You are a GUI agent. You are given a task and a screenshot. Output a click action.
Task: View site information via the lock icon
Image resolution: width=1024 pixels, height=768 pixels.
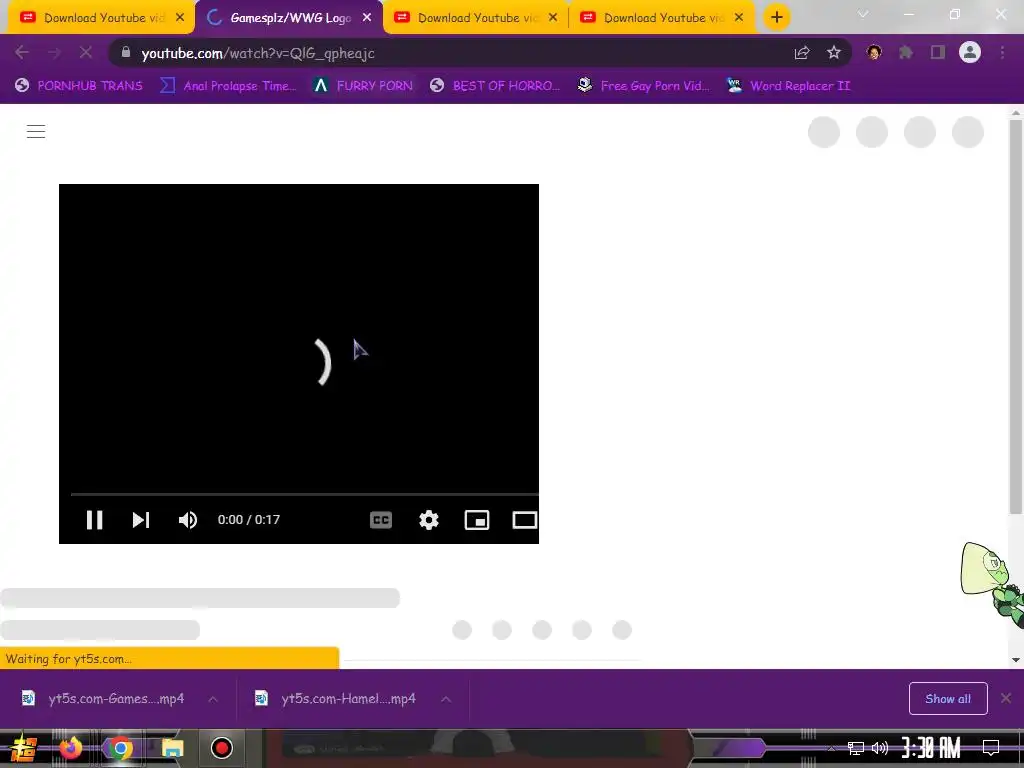(126, 52)
